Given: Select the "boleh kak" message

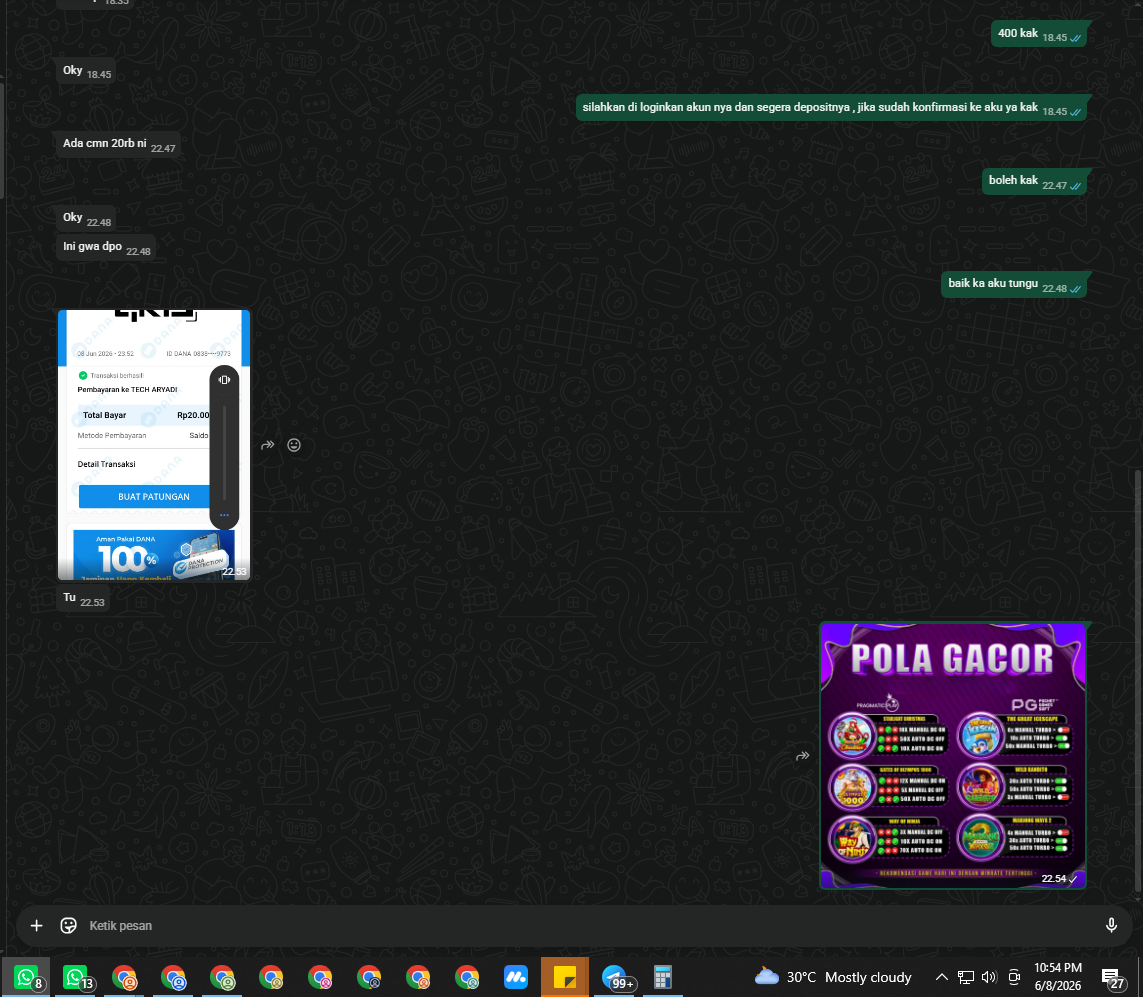Looking at the screenshot, I should 1034,181.
